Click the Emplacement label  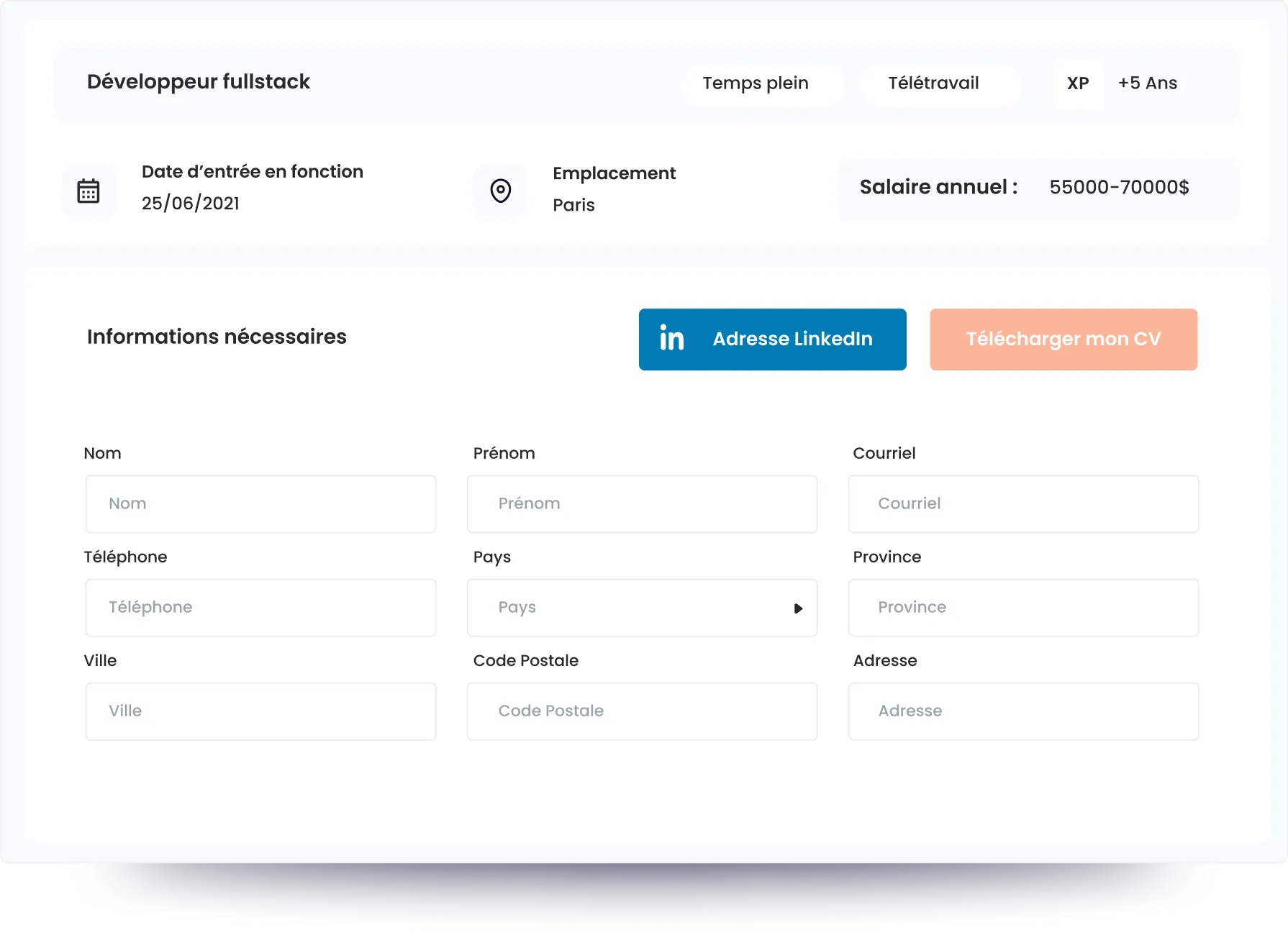tap(614, 174)
